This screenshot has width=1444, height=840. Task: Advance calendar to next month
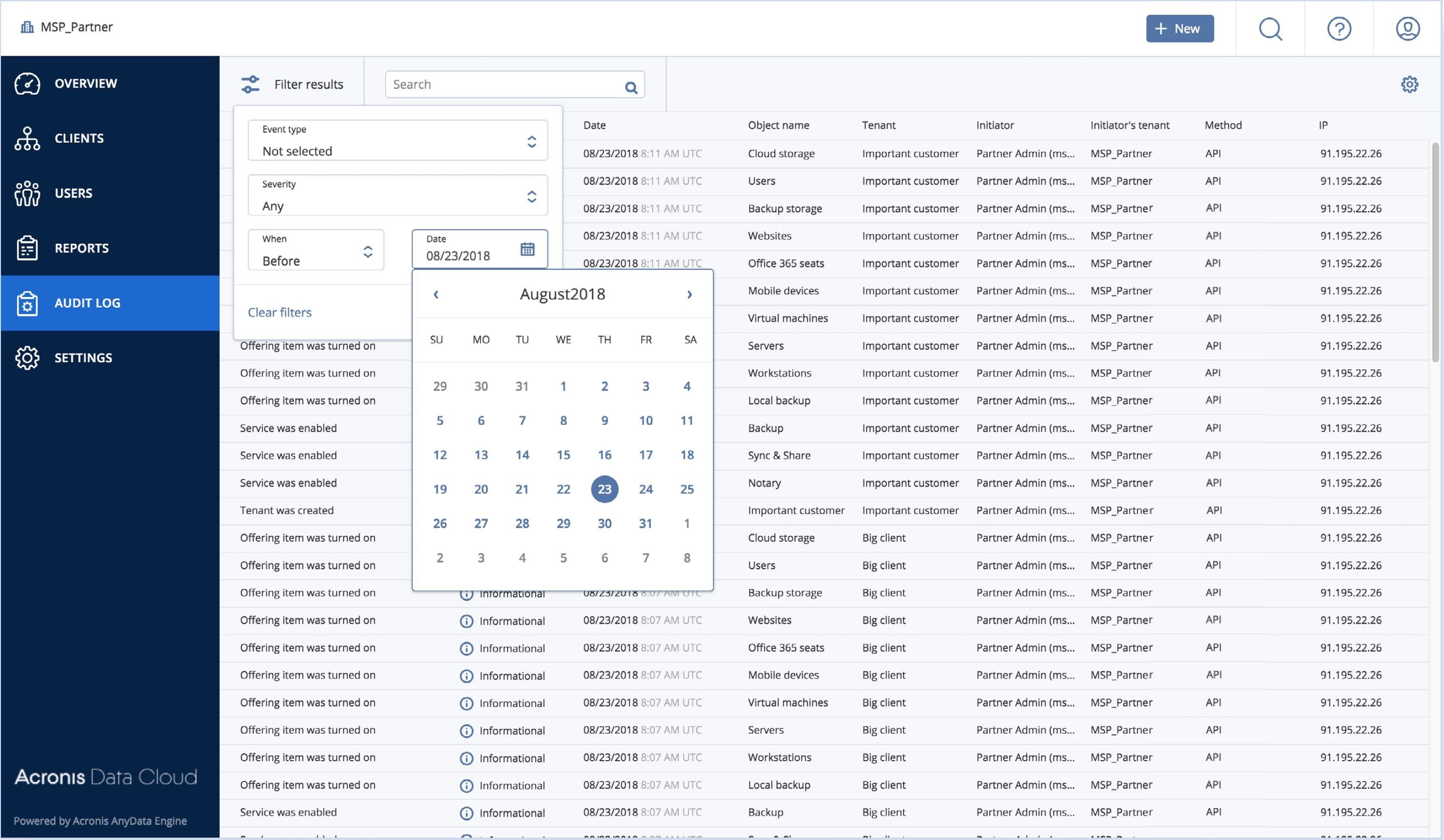[689, 294]
